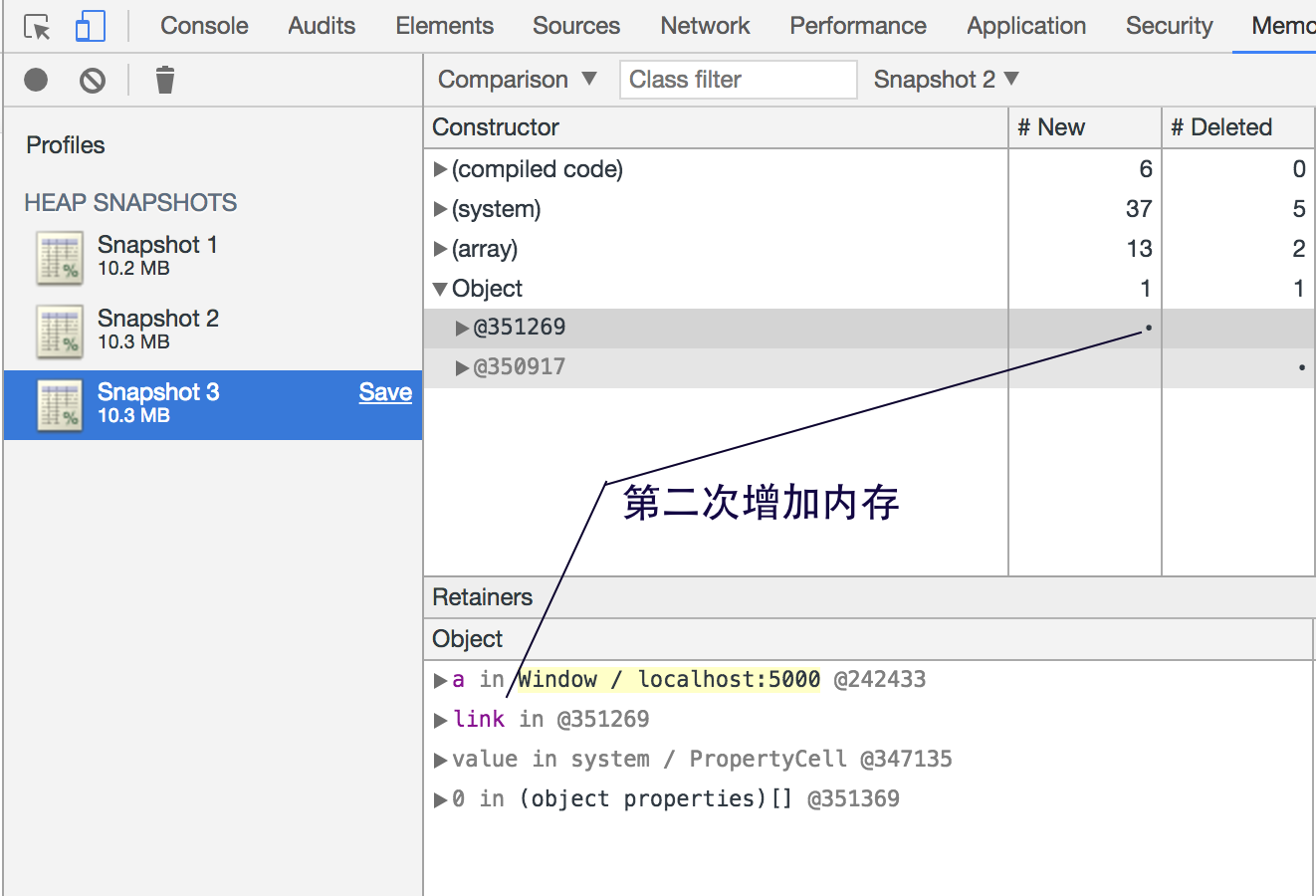Expand the 'value in system / PropertyCell' retainer
Screen dimensions: 1316x896
[440, 760]
